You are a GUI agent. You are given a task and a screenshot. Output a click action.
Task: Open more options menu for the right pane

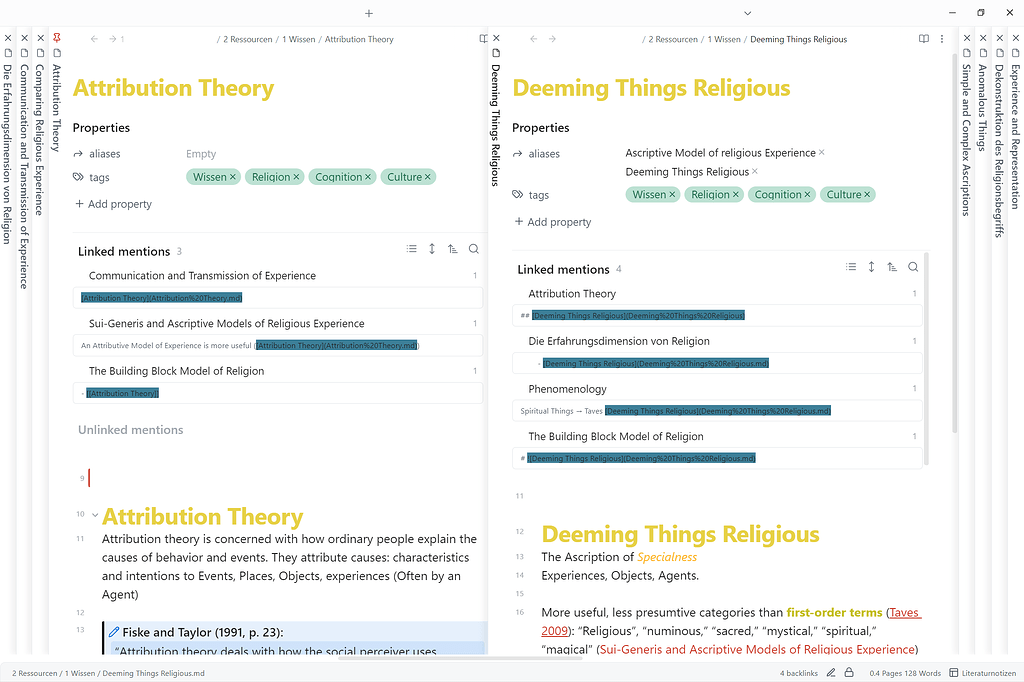(x=942, y=38)
